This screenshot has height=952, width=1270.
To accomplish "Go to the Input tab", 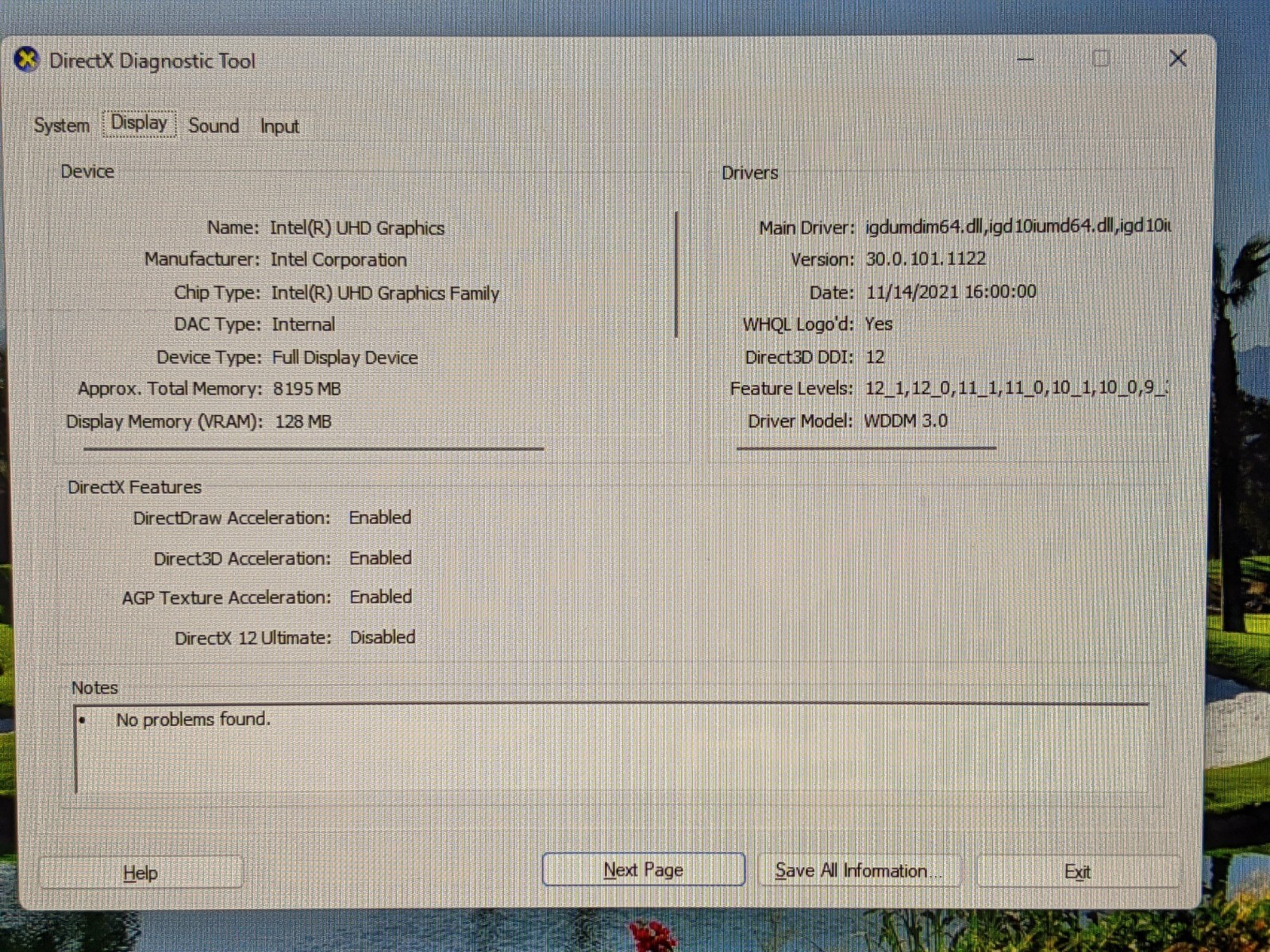I will [279, 126].
